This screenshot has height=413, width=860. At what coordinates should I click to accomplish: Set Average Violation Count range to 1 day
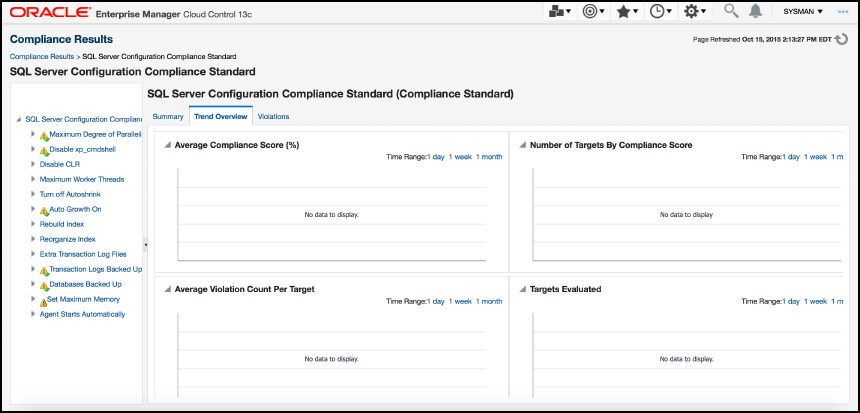pos(436,301)
